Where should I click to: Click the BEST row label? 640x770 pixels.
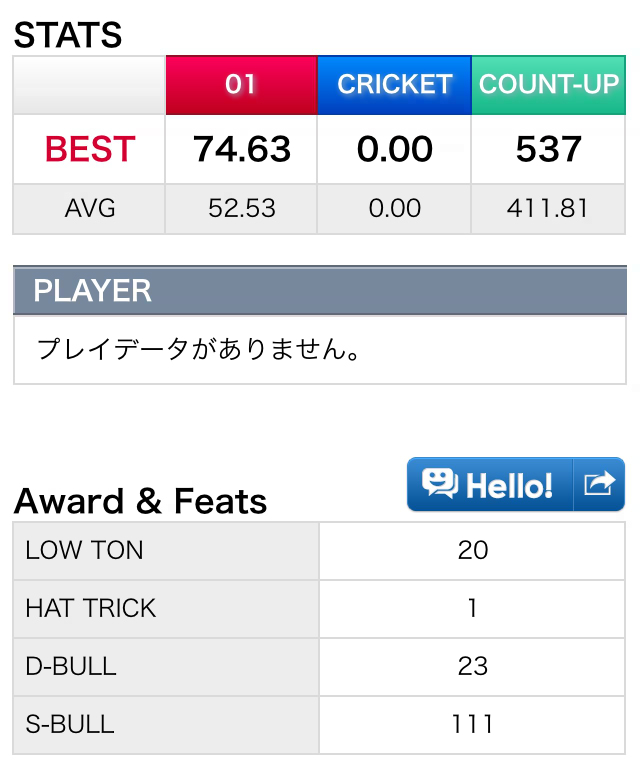click(x=90, y=149)
